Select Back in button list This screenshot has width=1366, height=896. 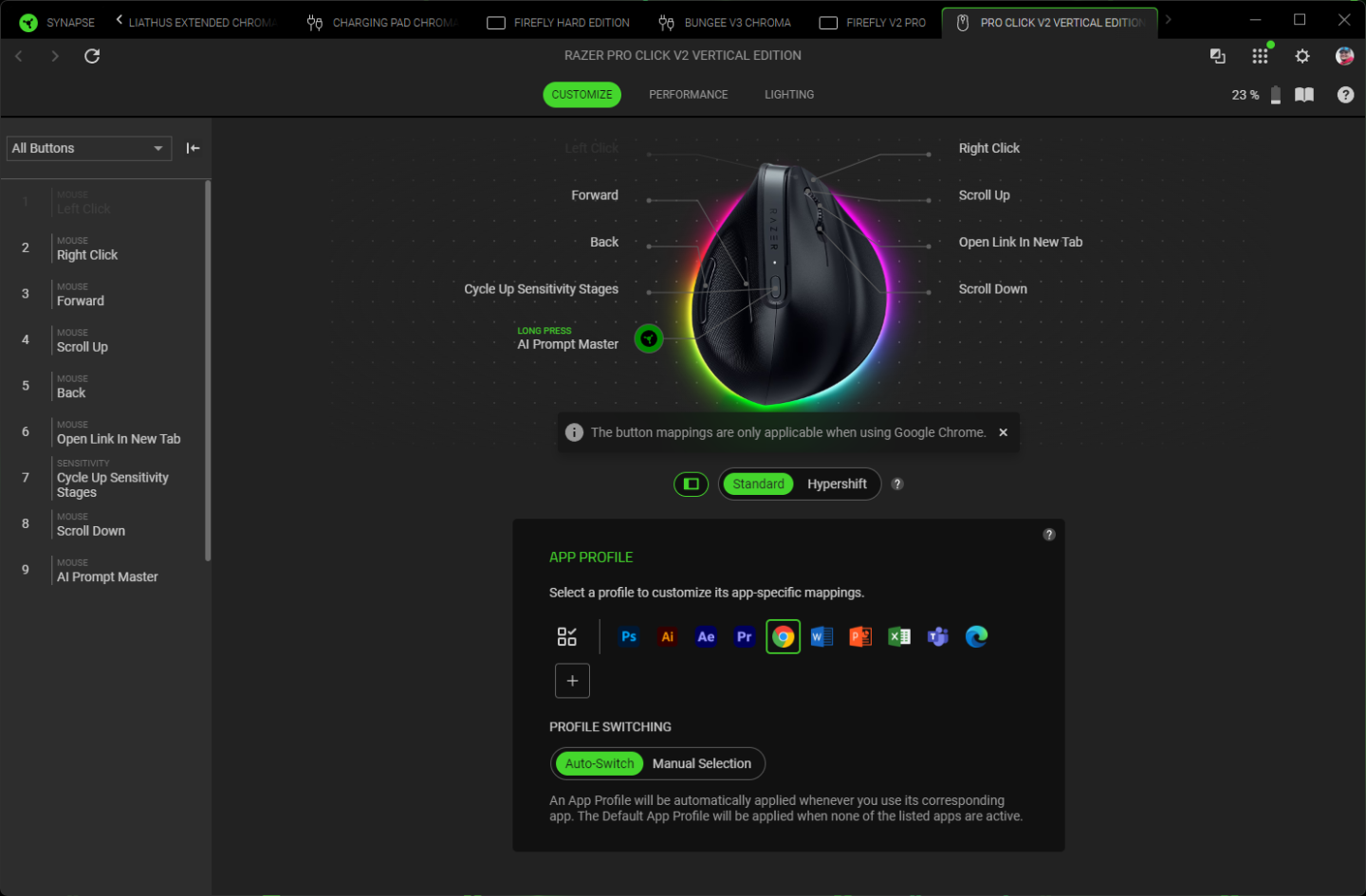tap(104, 386)
